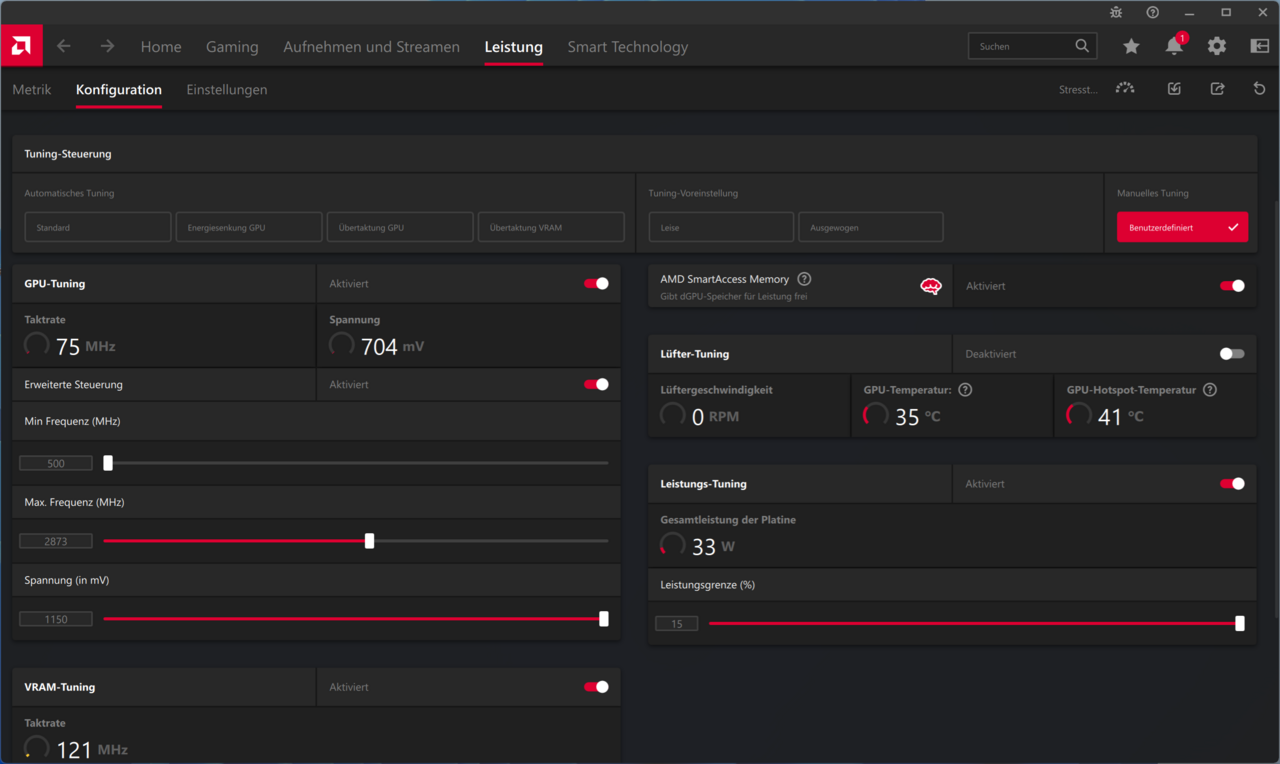The height and width of the screenshot is (764, 1280).
Task: Choose Energiesenkung GPU preset
Action: (249, 227)
